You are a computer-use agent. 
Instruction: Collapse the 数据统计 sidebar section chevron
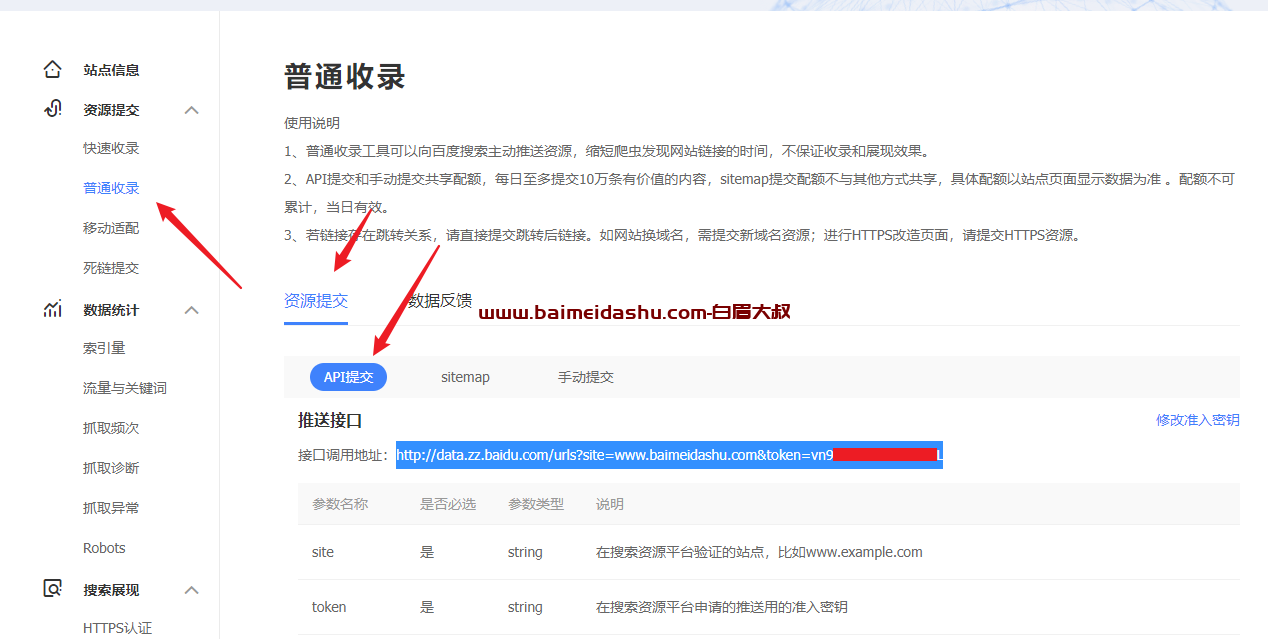(192, 310)
